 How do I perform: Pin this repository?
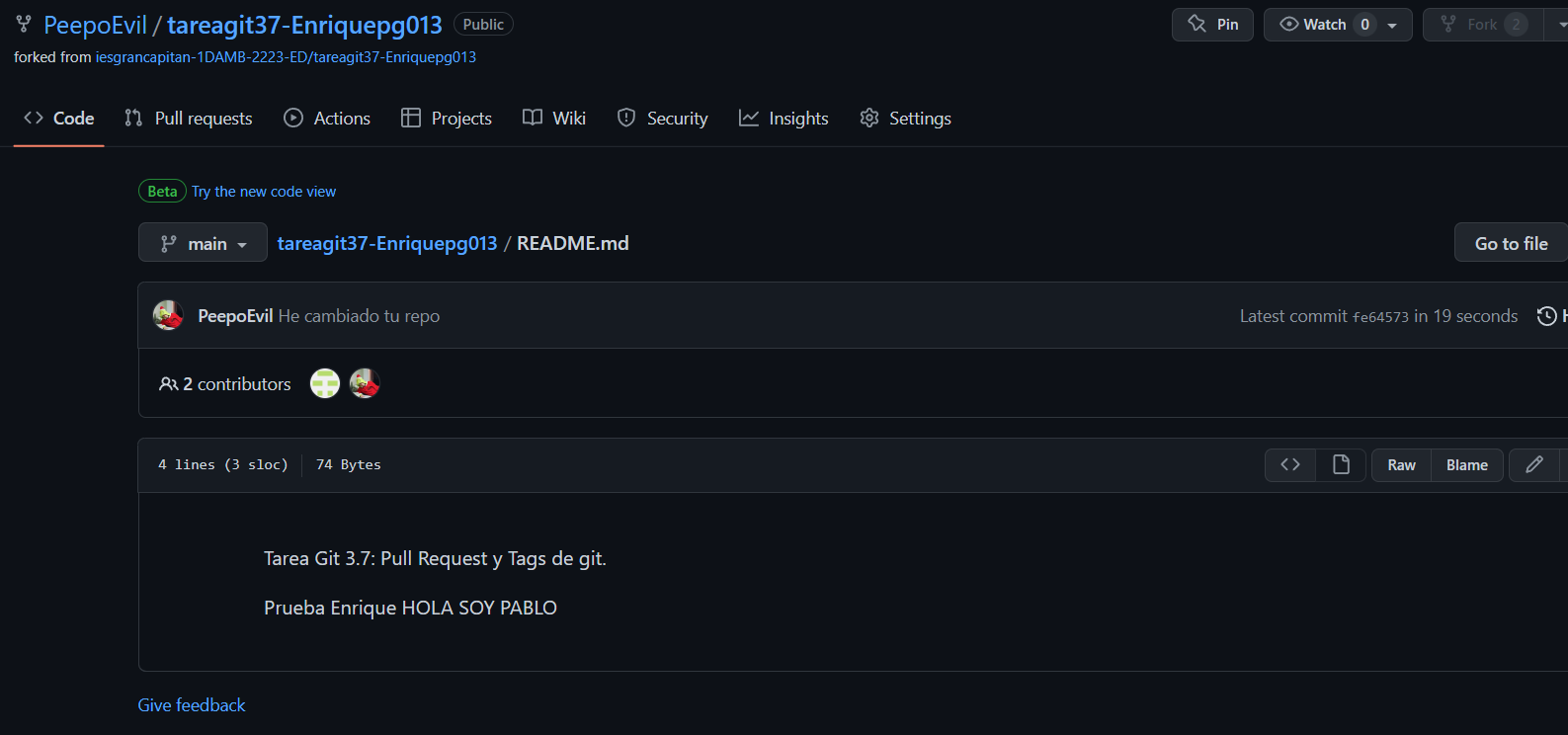1212,25
